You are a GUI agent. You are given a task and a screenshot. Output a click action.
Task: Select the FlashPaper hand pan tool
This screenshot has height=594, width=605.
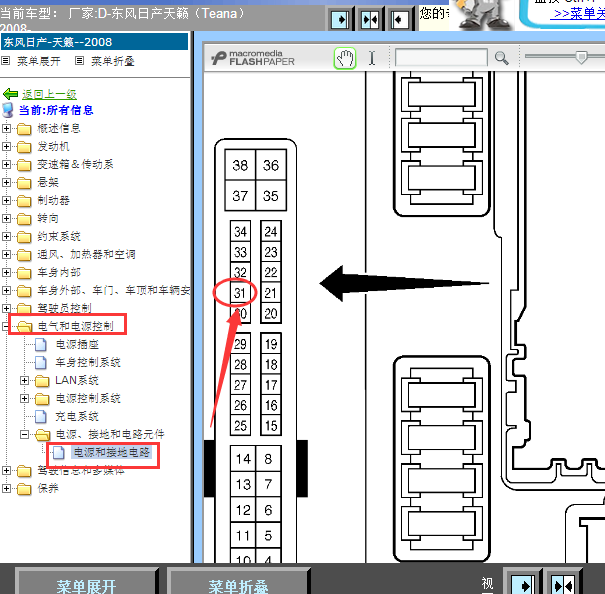(x=345, y=59)
